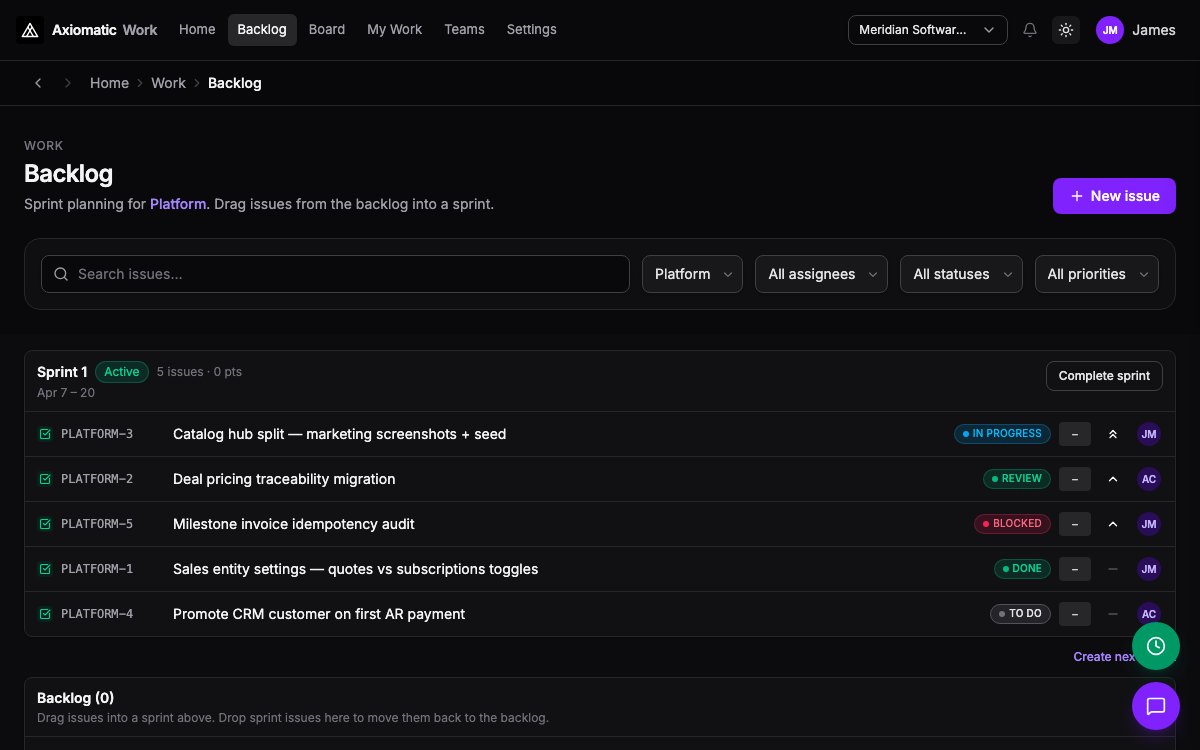Click the Active sprint status badge
This screenshot has height=750, width=1200.
pyautogui.click(x=122, y=372)
